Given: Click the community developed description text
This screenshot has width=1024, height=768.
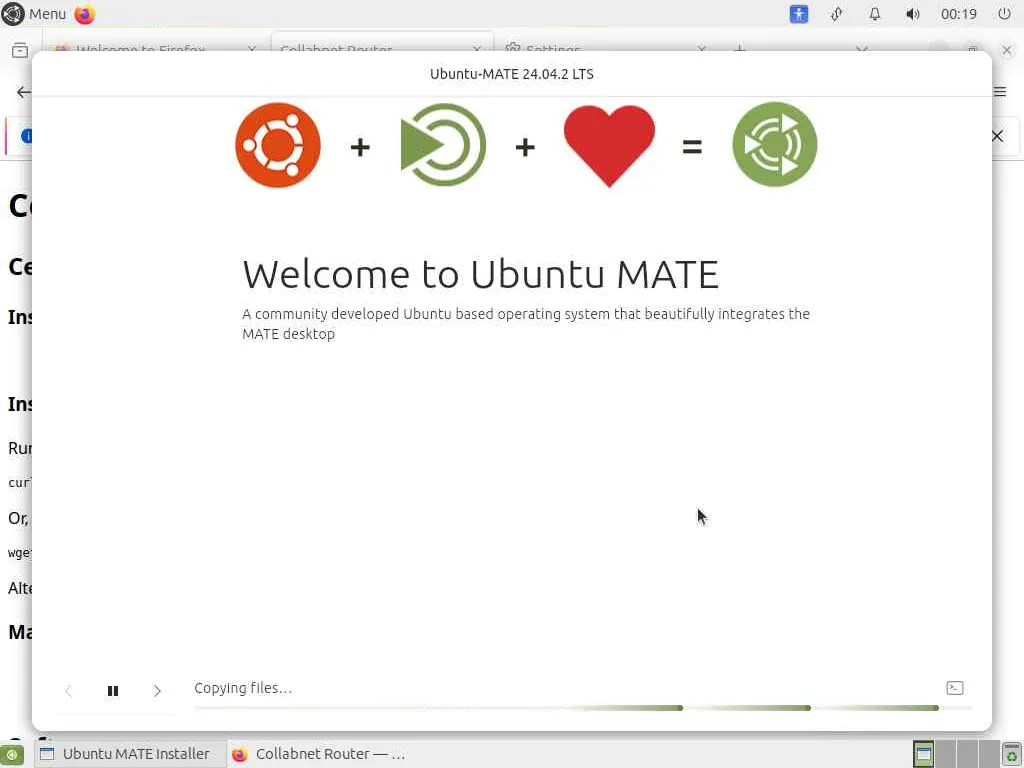Looking at the screenshot, I should point(526,324).
